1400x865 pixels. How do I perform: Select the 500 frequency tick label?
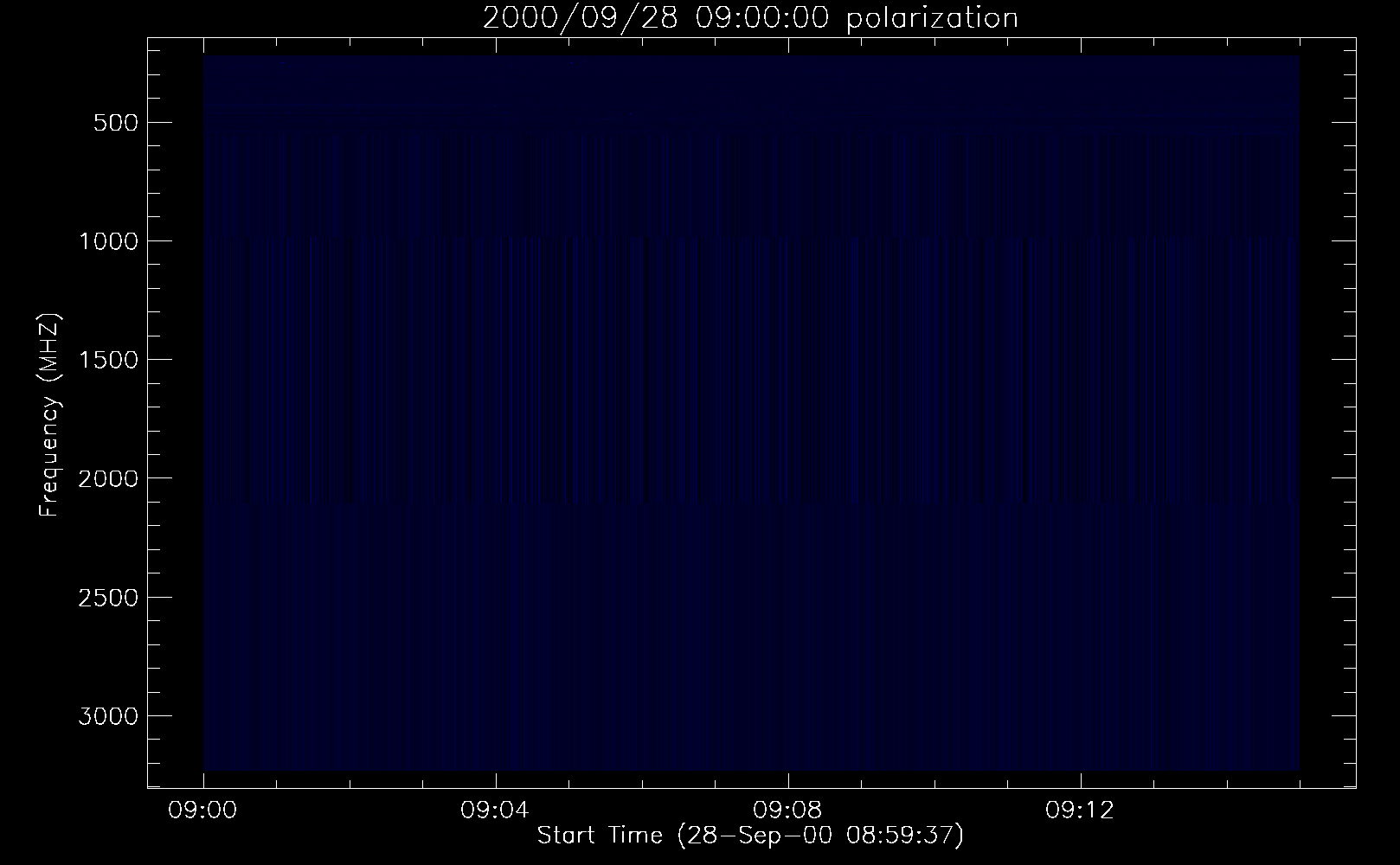(116, 122)
